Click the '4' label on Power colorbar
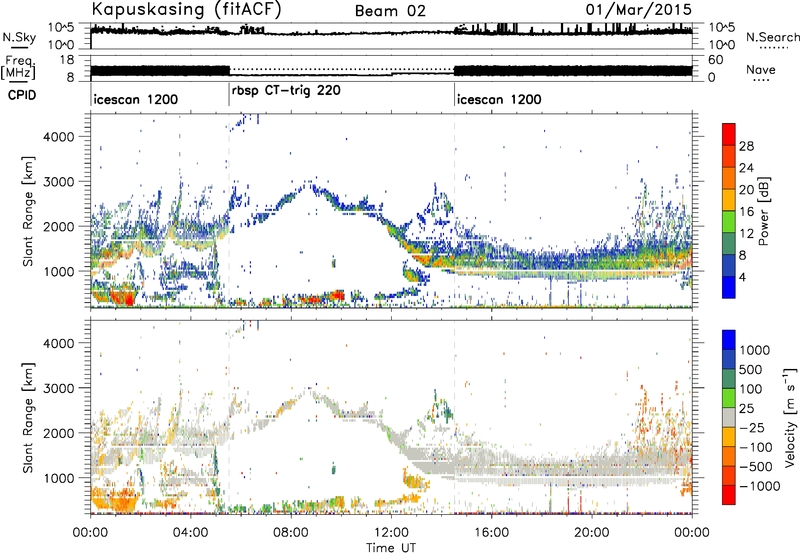Viewport: 800px width, 554px height. tap(743, 277)
